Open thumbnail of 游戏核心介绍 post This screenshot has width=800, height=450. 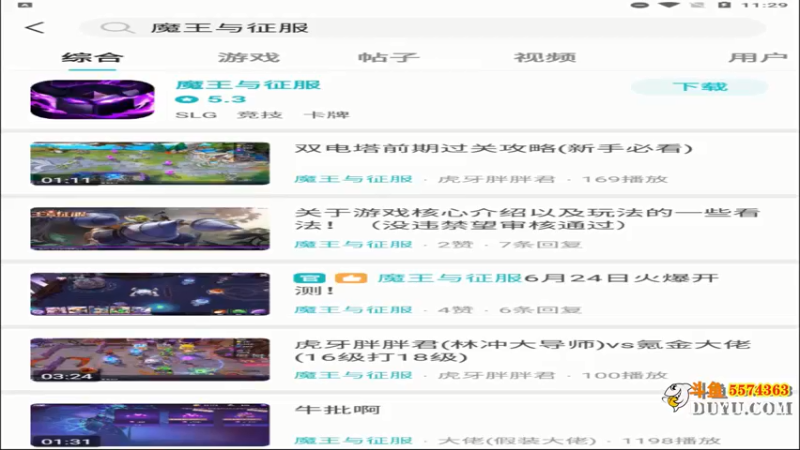(150, 229)
